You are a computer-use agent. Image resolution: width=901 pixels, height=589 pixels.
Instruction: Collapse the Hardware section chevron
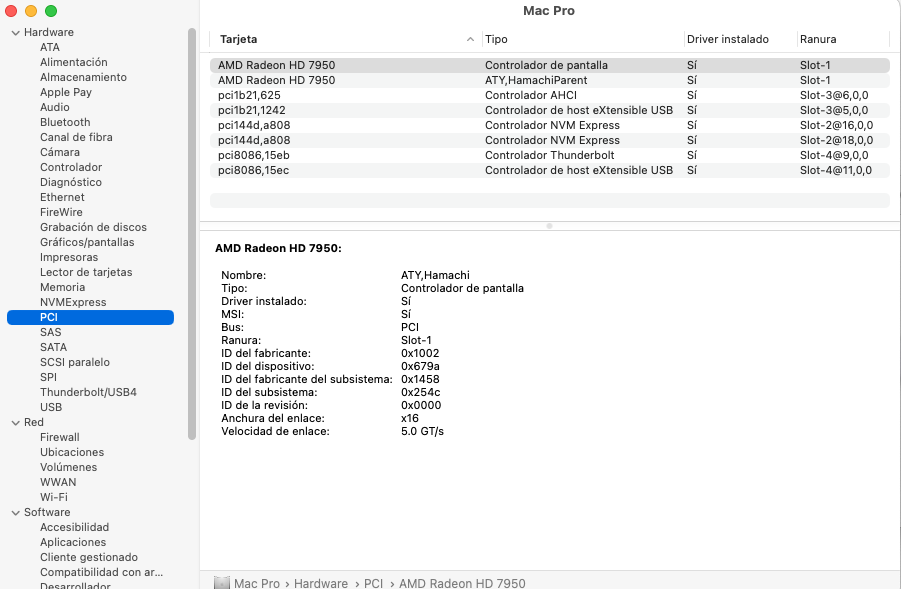(16, 33)
